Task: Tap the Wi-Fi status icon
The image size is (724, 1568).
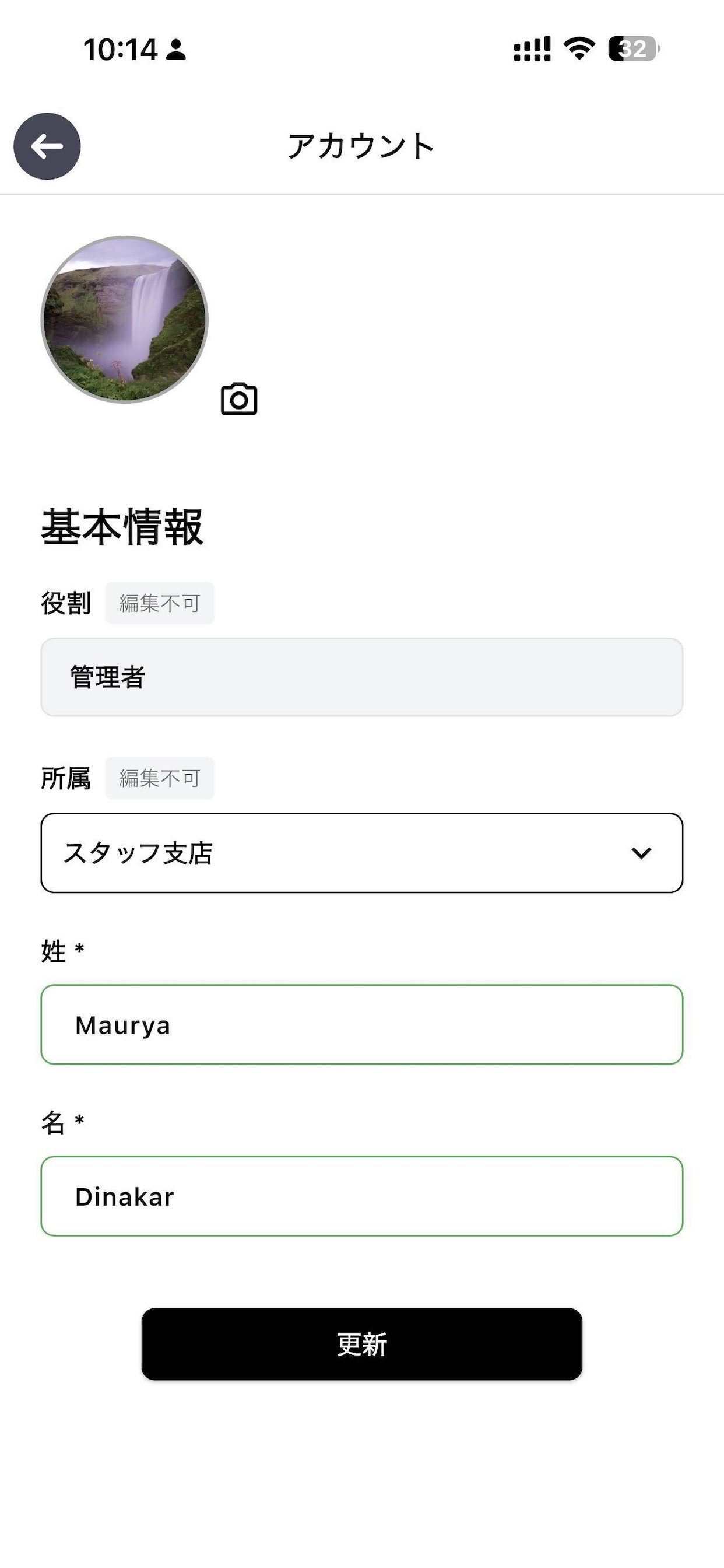Action: pyautogui.click(x=579, y=48)
